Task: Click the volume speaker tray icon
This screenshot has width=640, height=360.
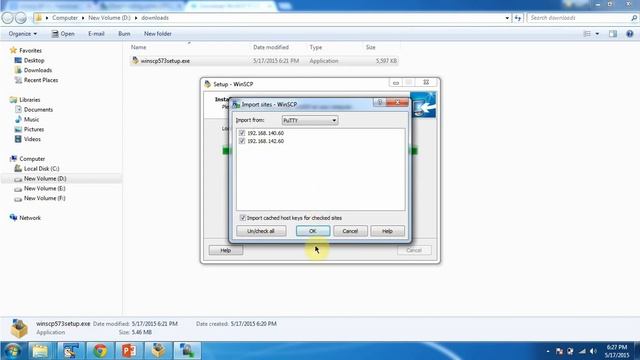Action: point(593,351)
